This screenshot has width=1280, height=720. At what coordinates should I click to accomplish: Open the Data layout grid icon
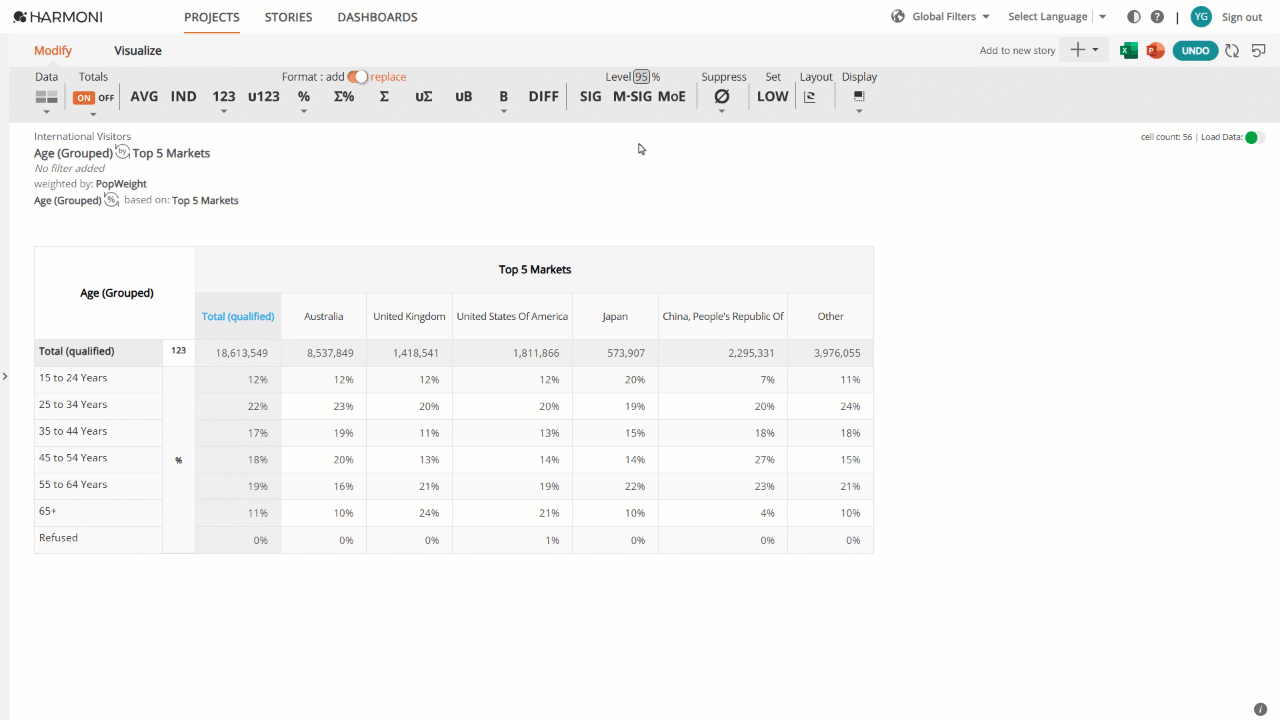tap(46, 97)
